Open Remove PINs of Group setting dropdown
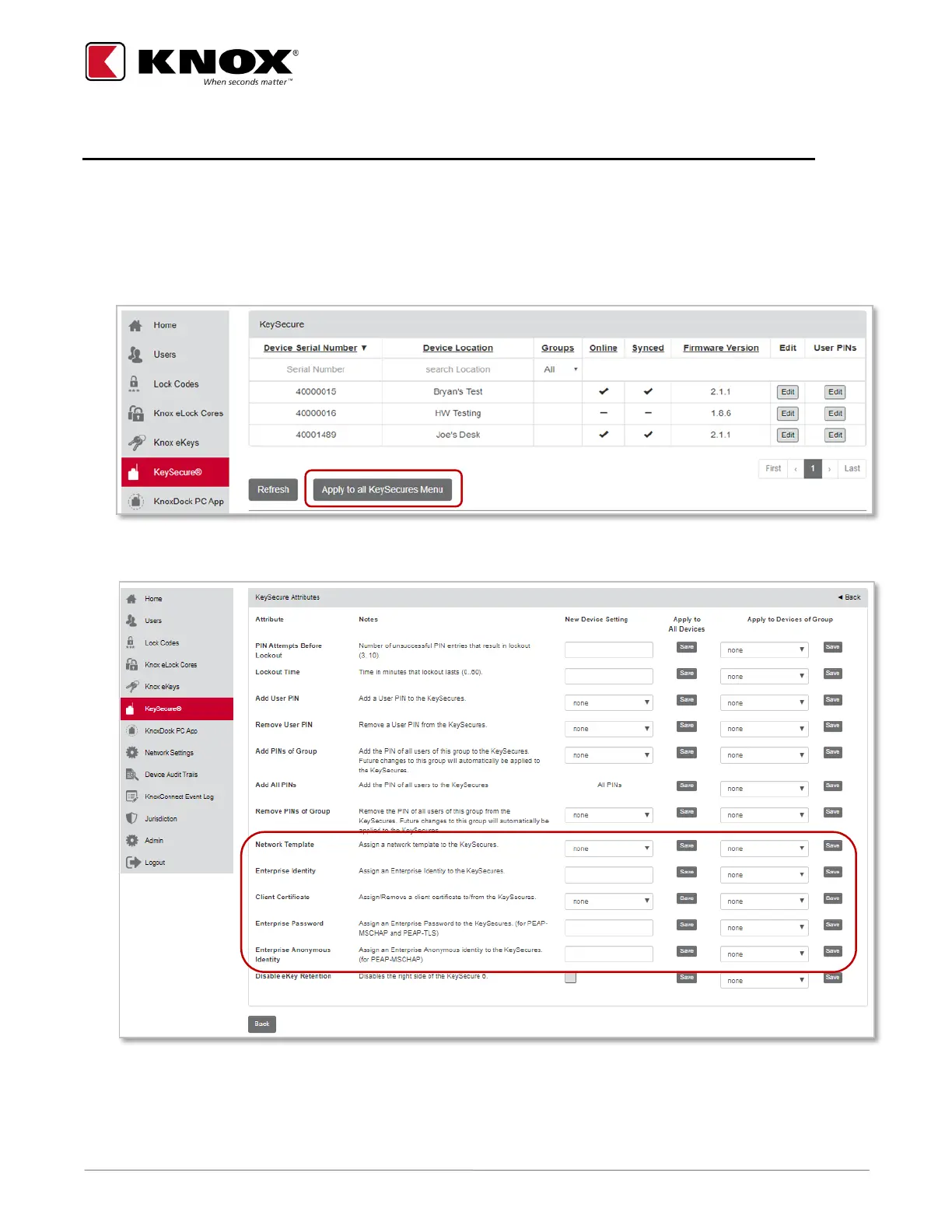952x1232 pixels. pyautogui.click(x=609, y=815)
